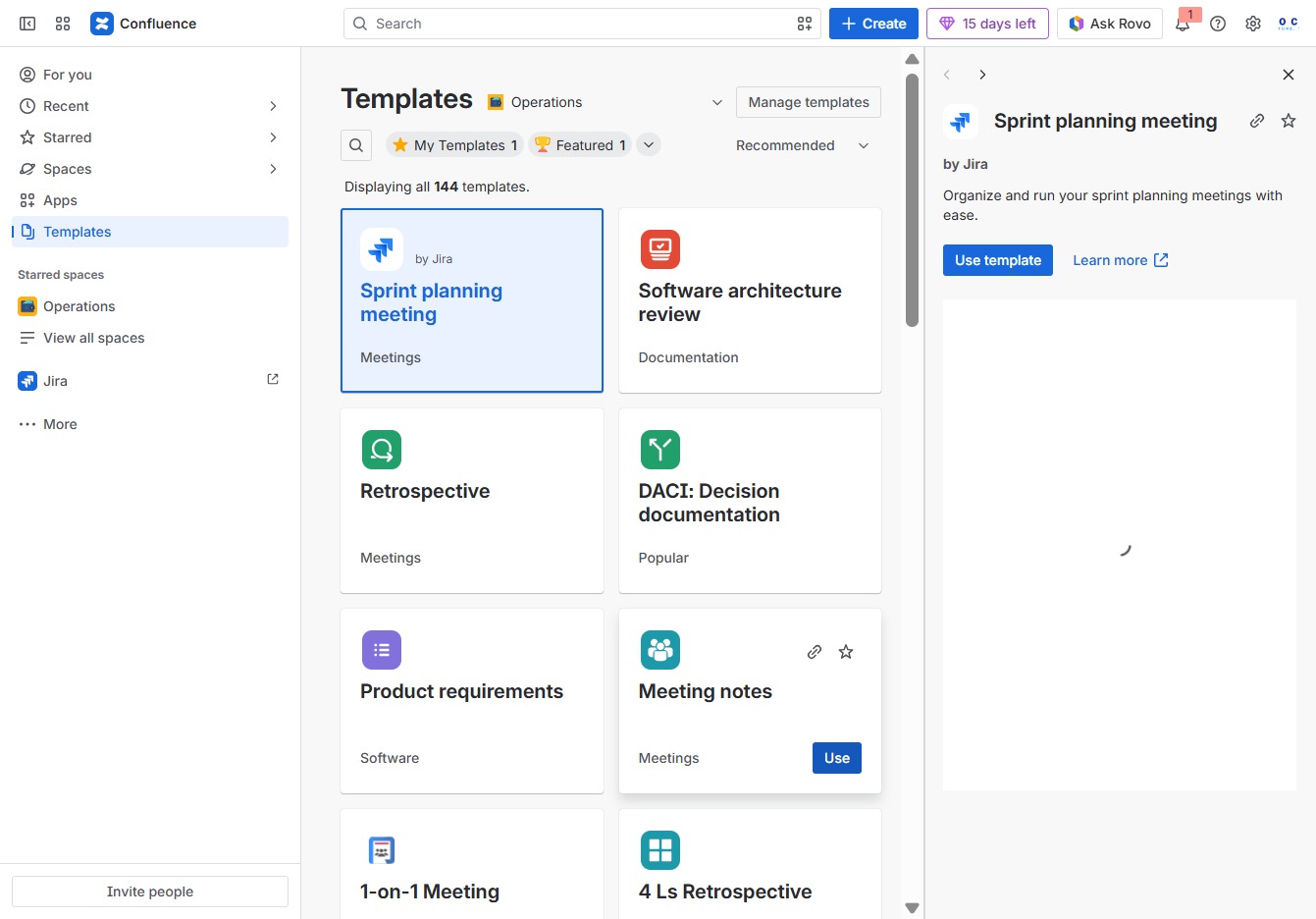Click the Invite people button

click(x=150, y=892)
